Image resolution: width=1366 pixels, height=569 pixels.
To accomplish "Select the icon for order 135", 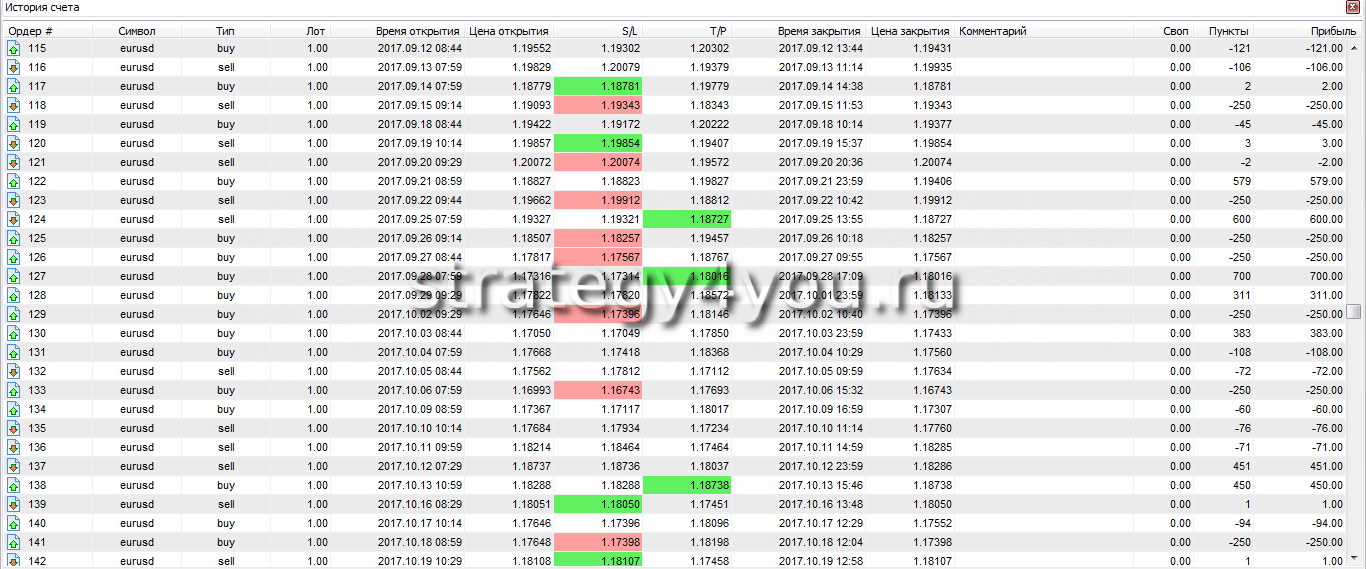I will click(x=14, y=428).
